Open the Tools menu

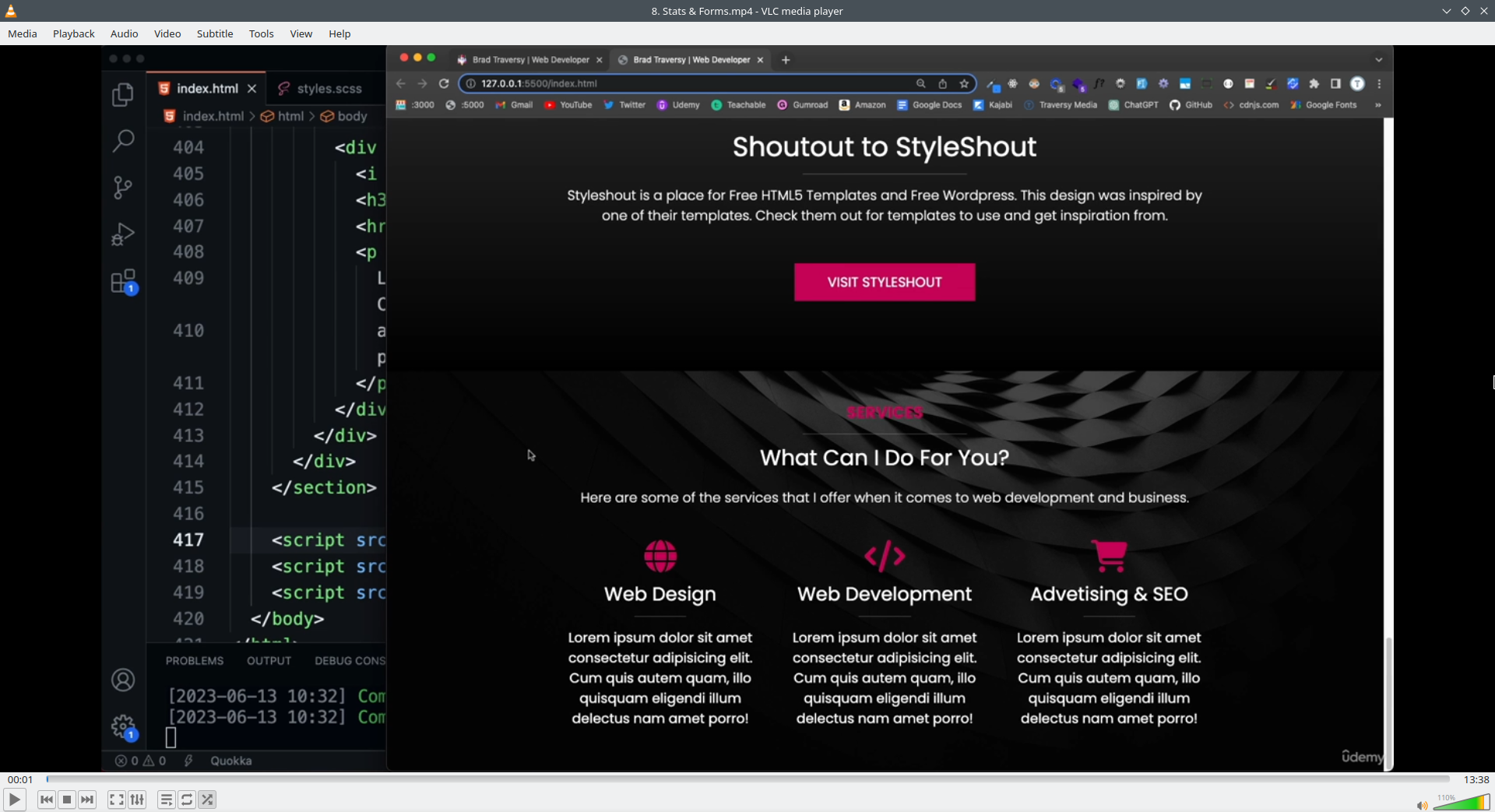click(x=262, y=33)
